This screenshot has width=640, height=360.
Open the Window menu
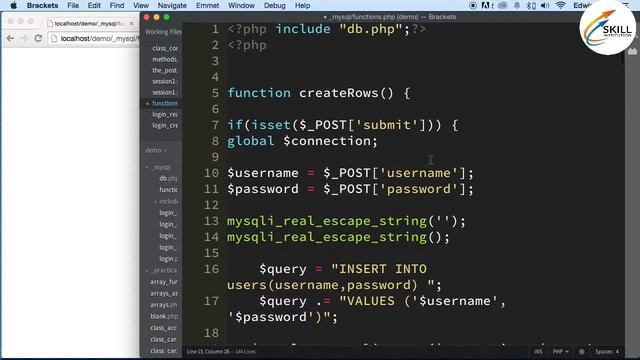(241, 5)
